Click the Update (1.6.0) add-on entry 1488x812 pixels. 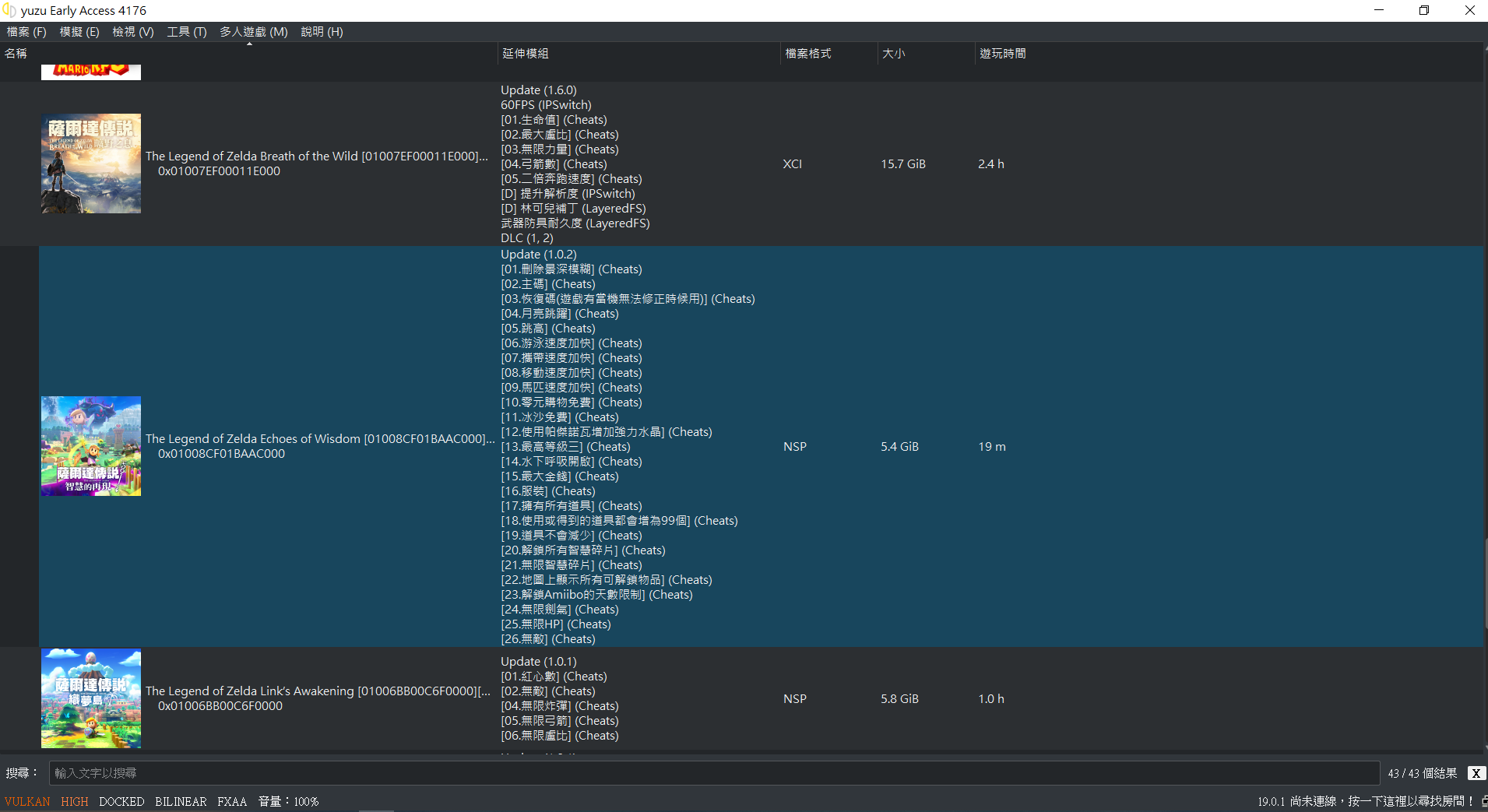[x=539, y=90]
